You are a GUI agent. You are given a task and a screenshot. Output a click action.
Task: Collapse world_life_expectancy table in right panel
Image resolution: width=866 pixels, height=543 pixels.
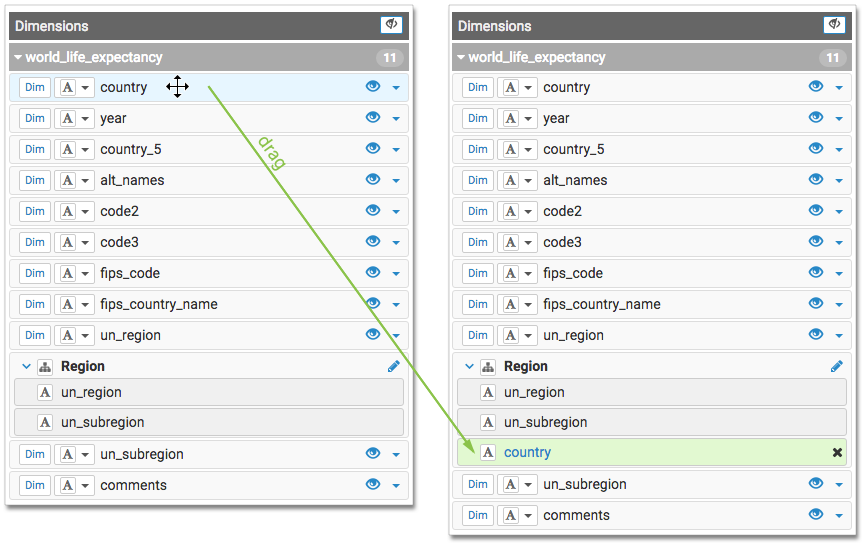[x=461, y=58]
